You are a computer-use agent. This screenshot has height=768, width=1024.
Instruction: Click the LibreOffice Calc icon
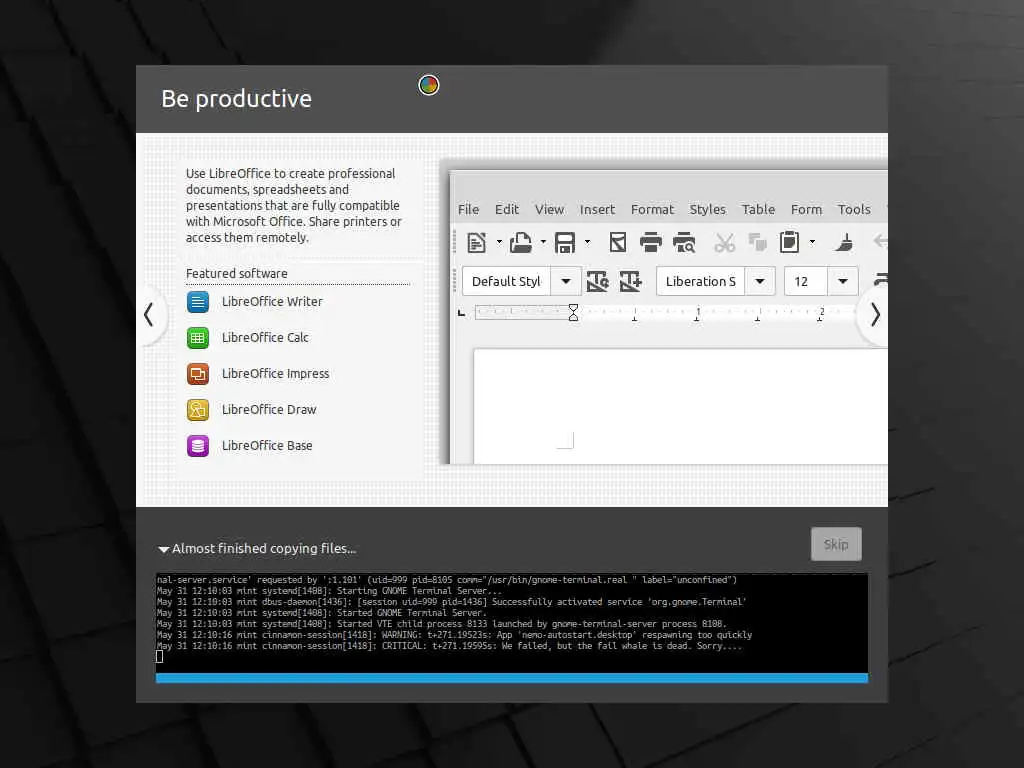[198, 338]
